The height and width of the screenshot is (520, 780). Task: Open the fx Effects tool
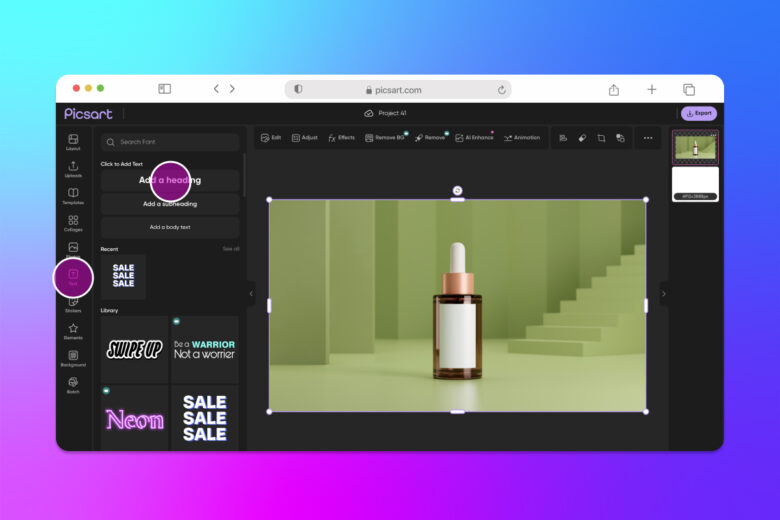click(341, 138)
